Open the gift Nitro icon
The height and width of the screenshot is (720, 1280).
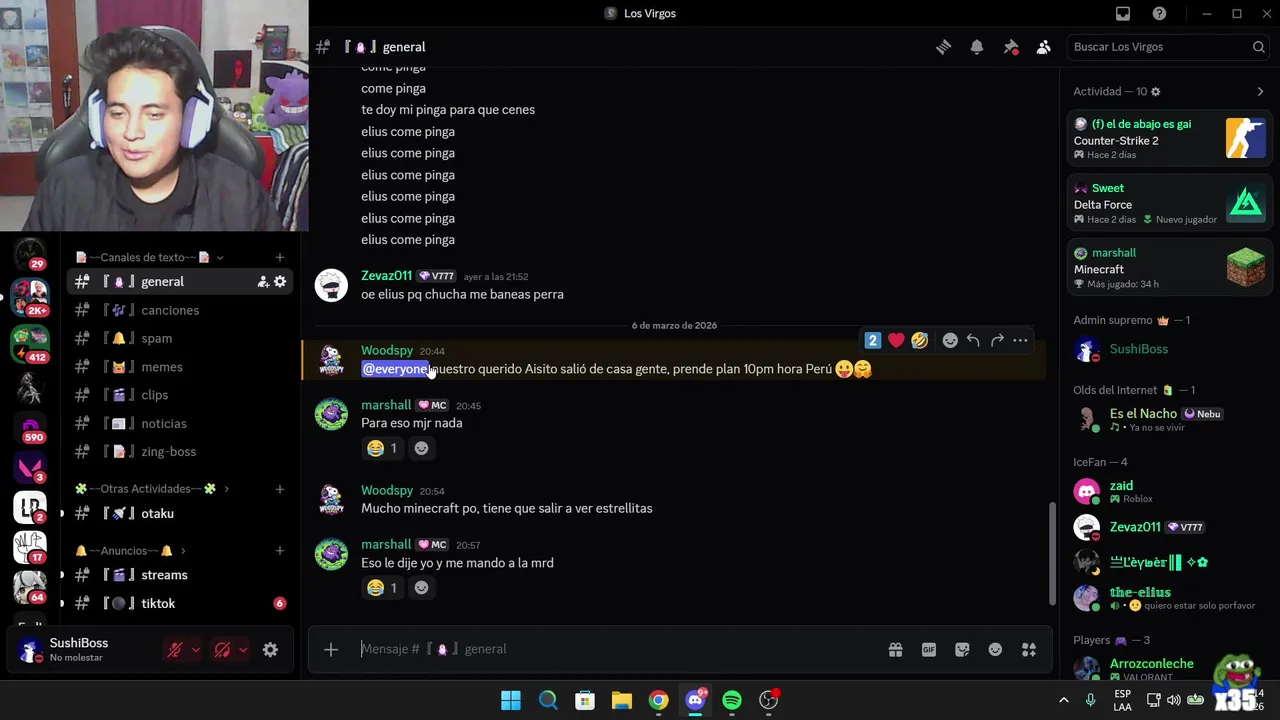896,649
